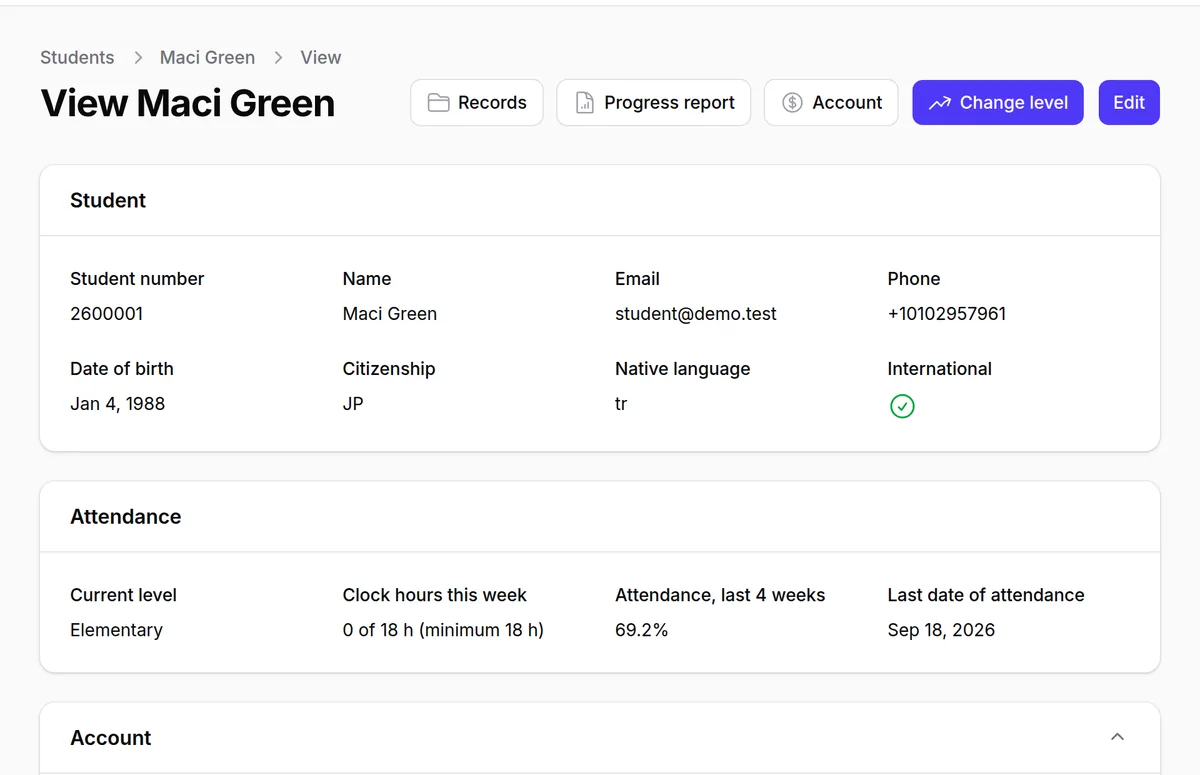Viewport: 1200px width, 775px height.
Task: Click the View Maci Green page title
Action: 188,103
